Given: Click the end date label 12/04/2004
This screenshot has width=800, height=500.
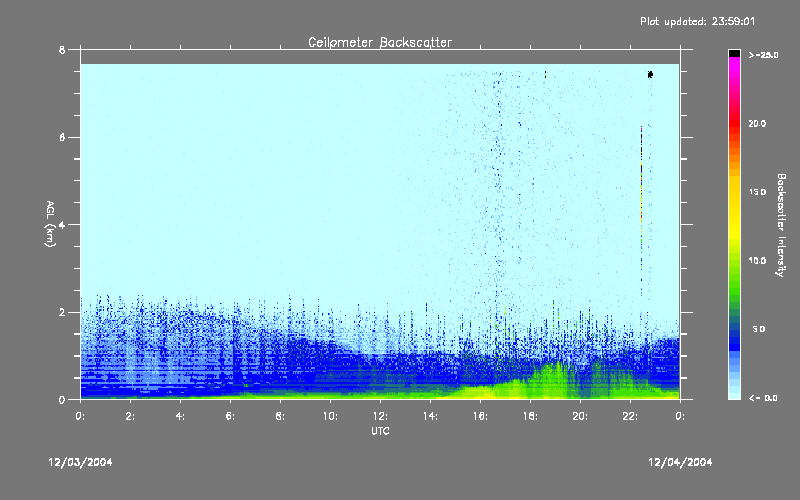Looking at the screenshot, I should pyautogui.click(x=680, y=462).
